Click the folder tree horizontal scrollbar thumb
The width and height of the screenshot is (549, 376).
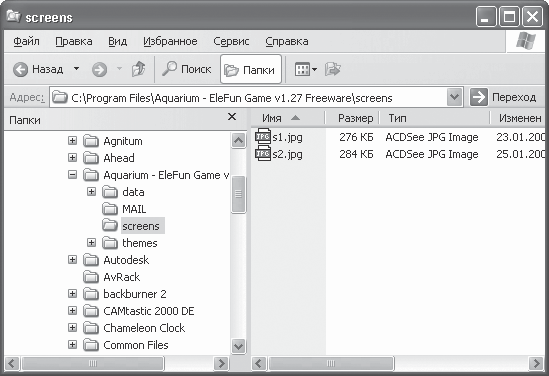pyautogui.click(x=93, y=363)
